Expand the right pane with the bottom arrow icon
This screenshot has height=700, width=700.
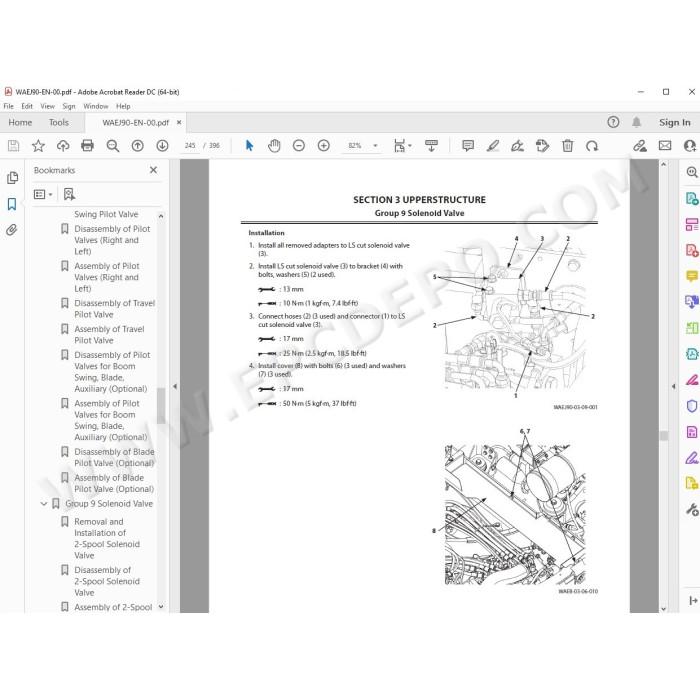693,600
